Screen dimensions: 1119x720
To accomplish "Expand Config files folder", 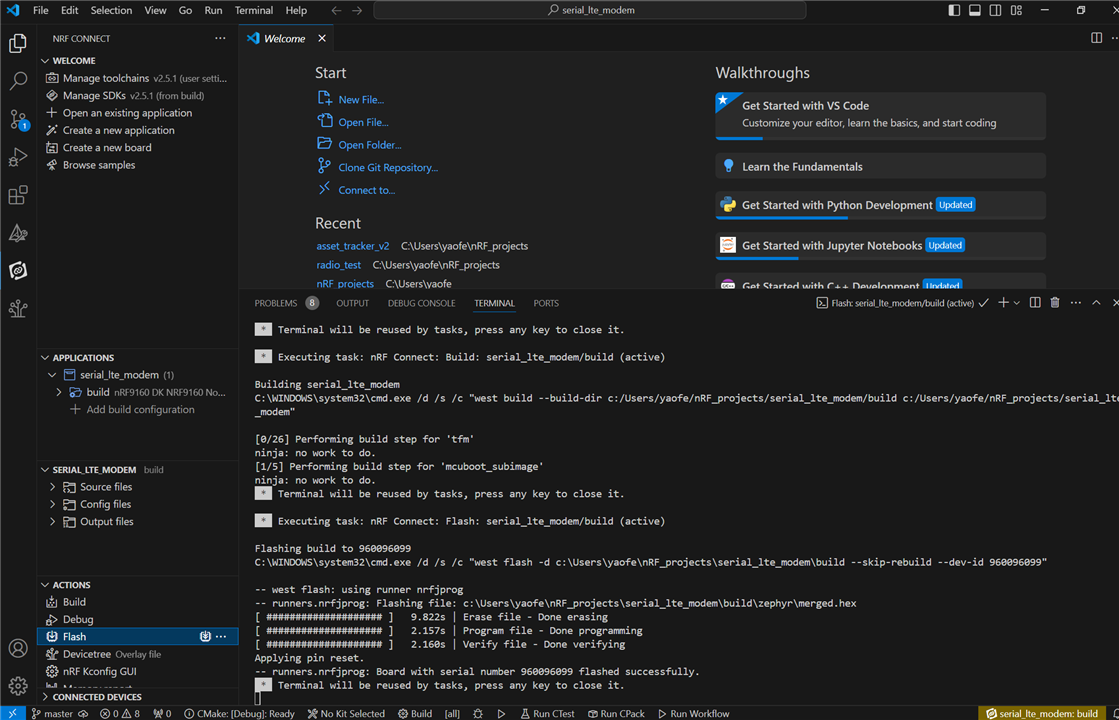I will [52, 504].
